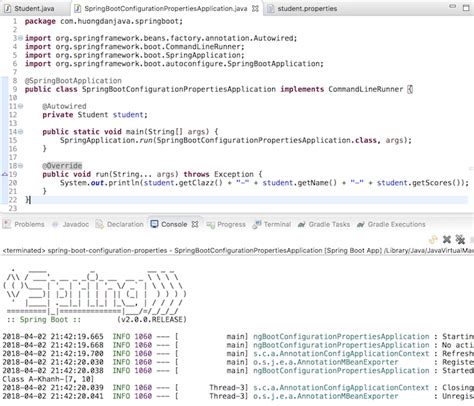
Task: Click the SpringApplication import on line 5
Action: (134, 55)
